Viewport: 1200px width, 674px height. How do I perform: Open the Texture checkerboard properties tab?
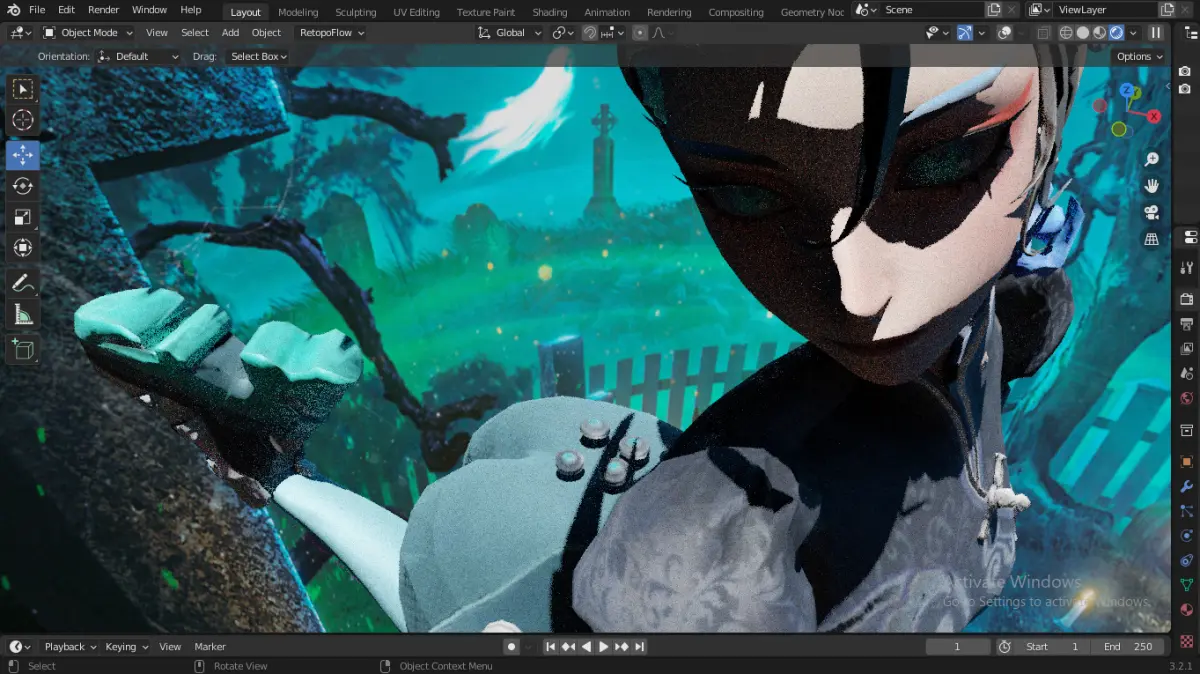click(x=1187, y=640)
